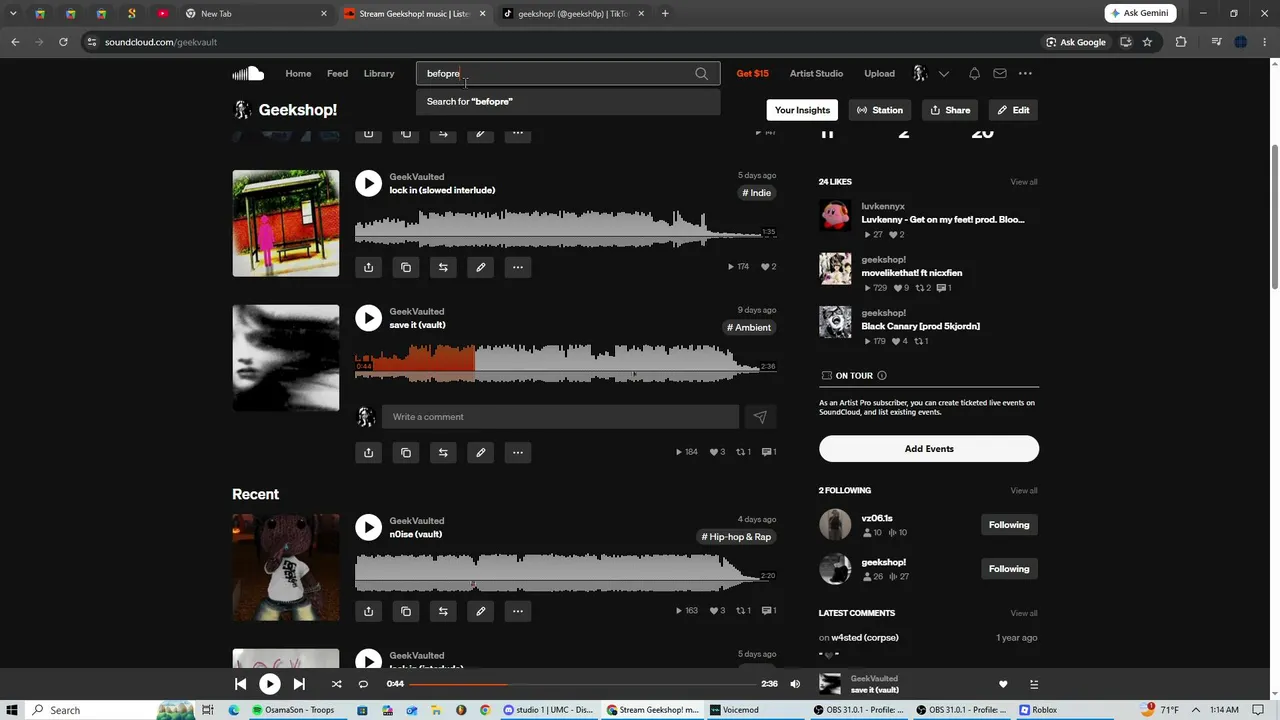Expand the user menu chevron beside avatar

click(943, 73)
